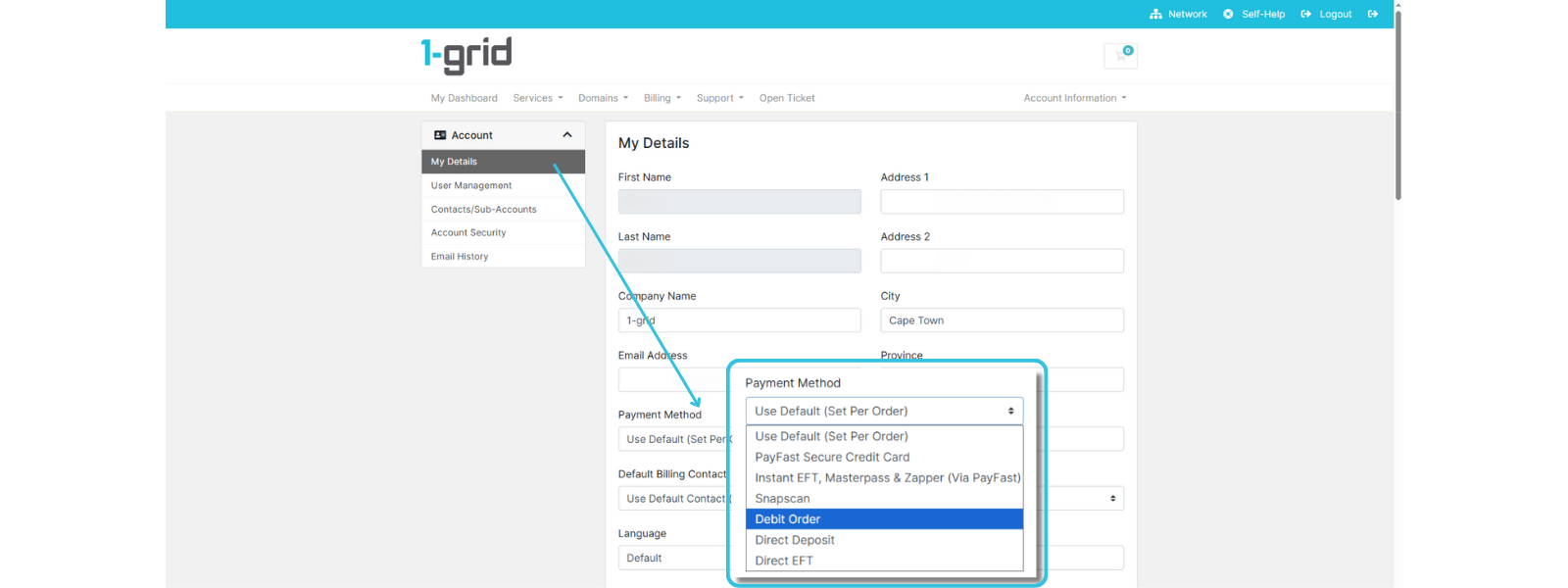This screenshot has width=1568, height=588.
Task: Open User Management in sidebar
Action: tap(471, 185)
